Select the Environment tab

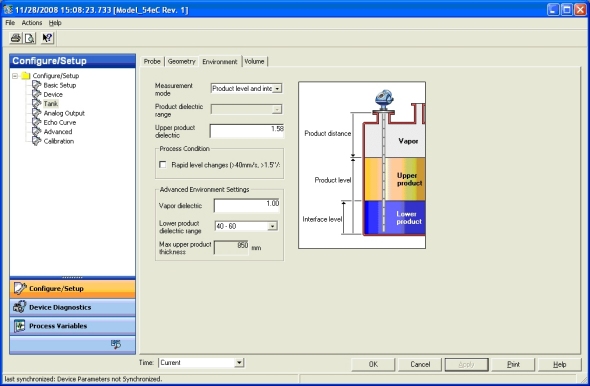point(220,61)
